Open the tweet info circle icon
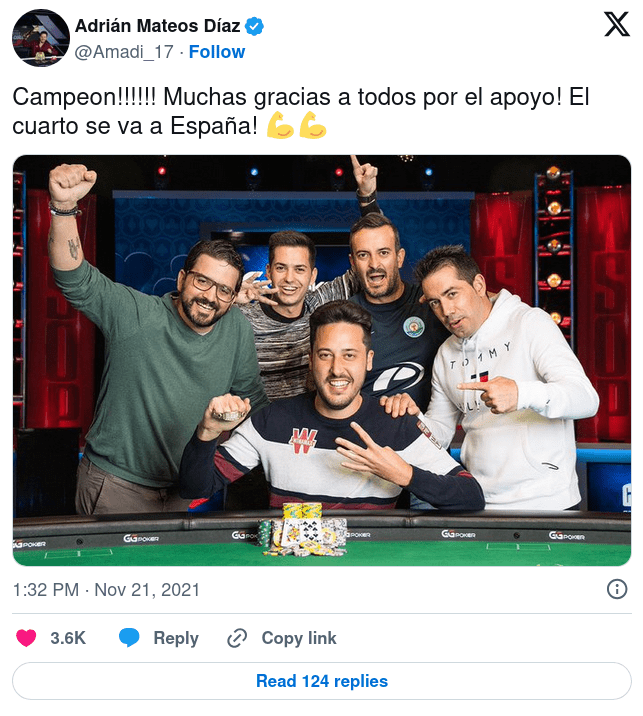The height and width of the screenshot is (716, 643). point(617,589)
